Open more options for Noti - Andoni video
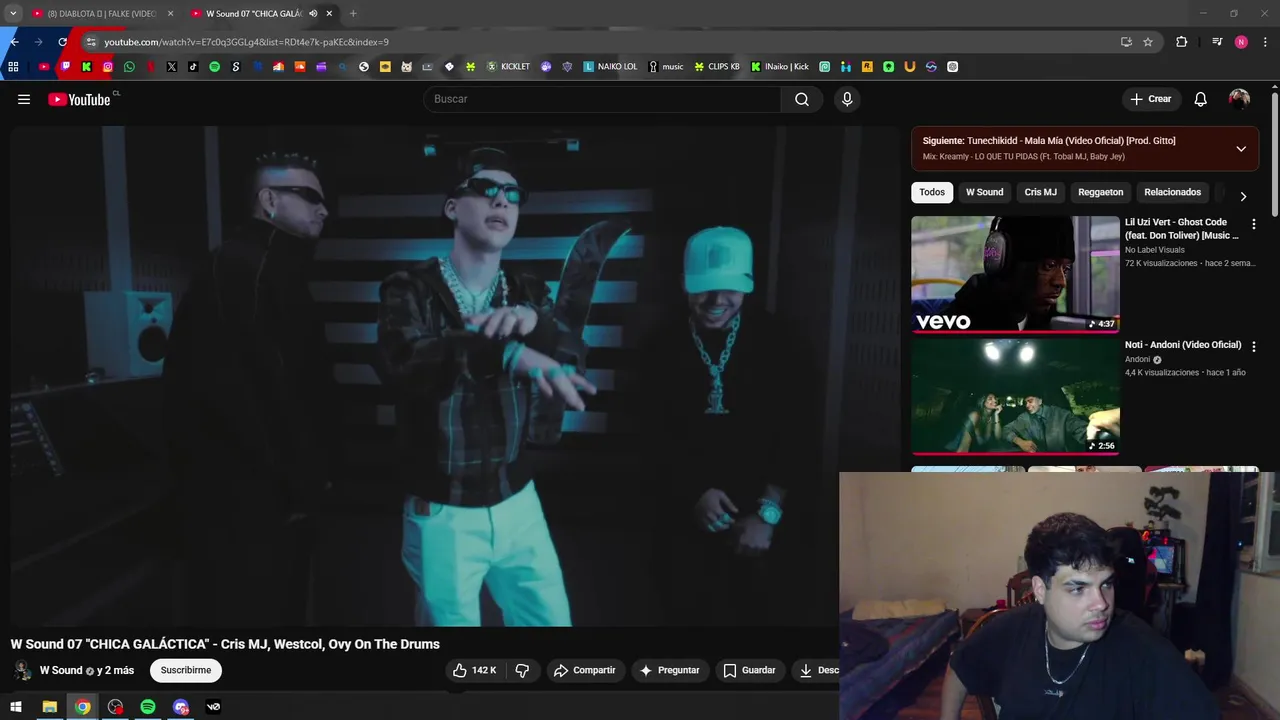The image size is (1280, 720). pos(1254,346)
